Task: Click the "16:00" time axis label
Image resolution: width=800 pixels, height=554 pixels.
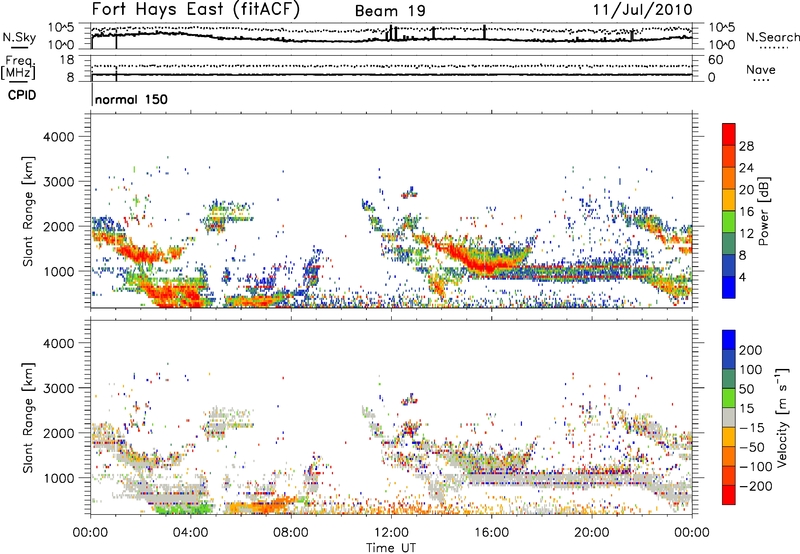Action: [x=491, y=533]
